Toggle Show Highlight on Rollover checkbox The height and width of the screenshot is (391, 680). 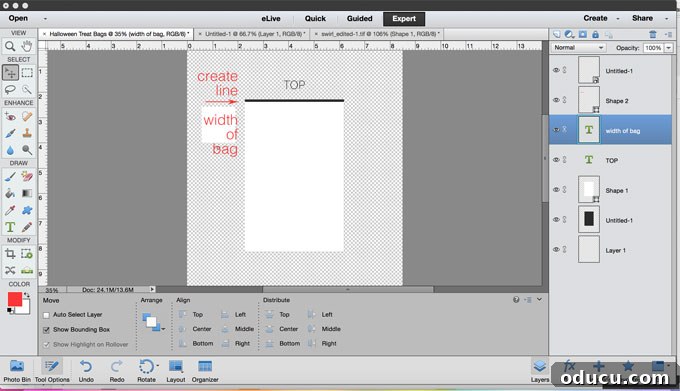[46, 345]
